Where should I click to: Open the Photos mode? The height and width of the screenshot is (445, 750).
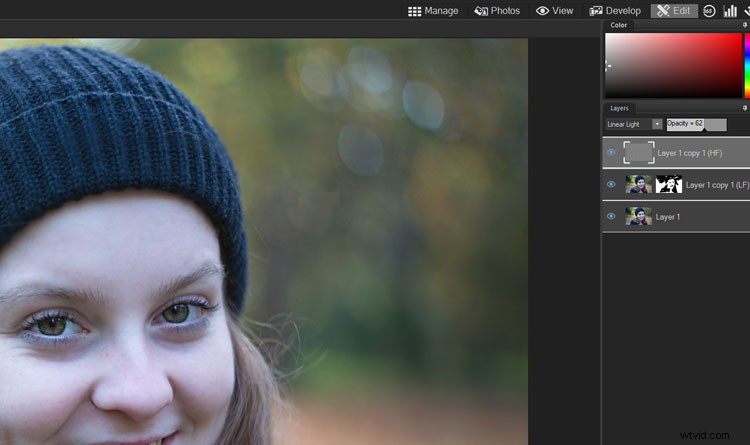pyautogui.click(x=496, y=11)
